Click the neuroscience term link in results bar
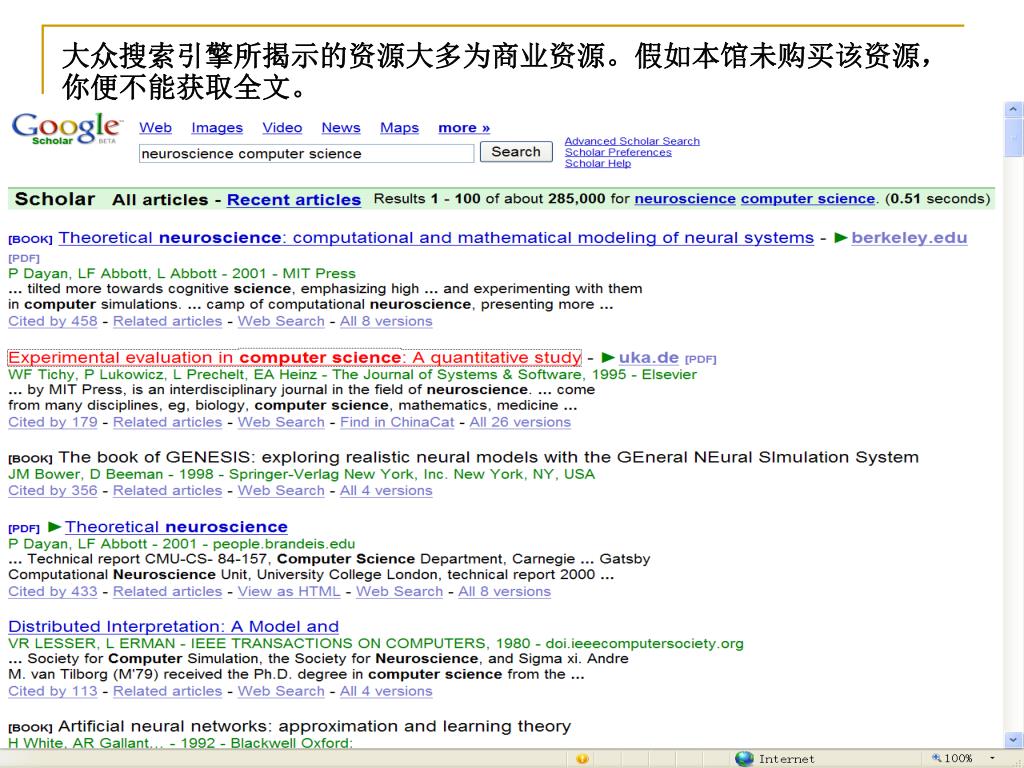Screen dimensions: 1024x768 point(685,199)
